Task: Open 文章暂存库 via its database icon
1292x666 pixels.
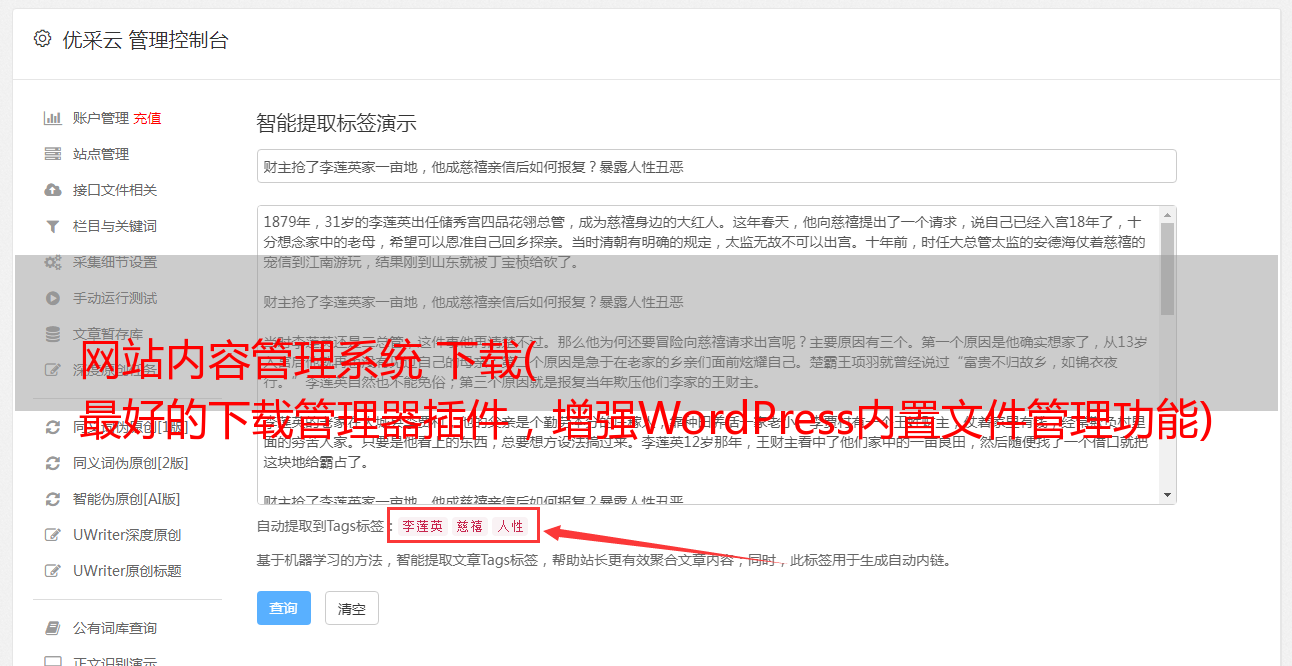Action: click(x=53, y=334)
